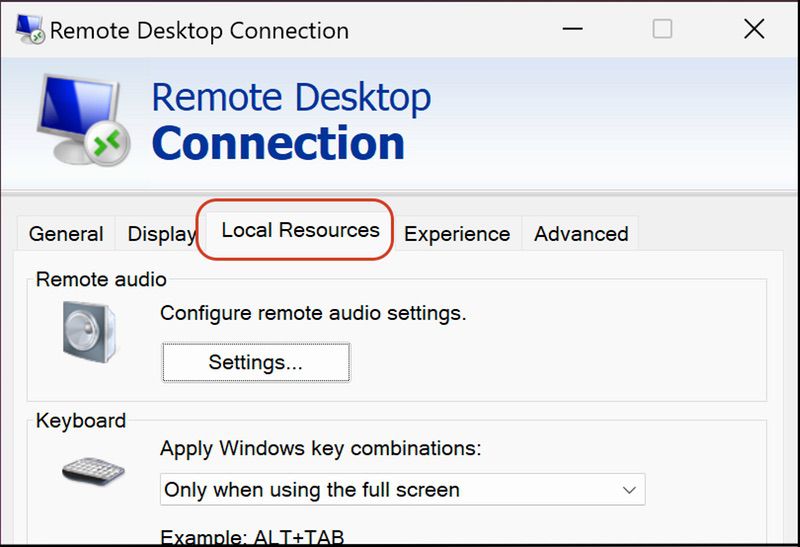
Task: Click the 'Configure remote audio settings.' text
Action: point(313,313)
